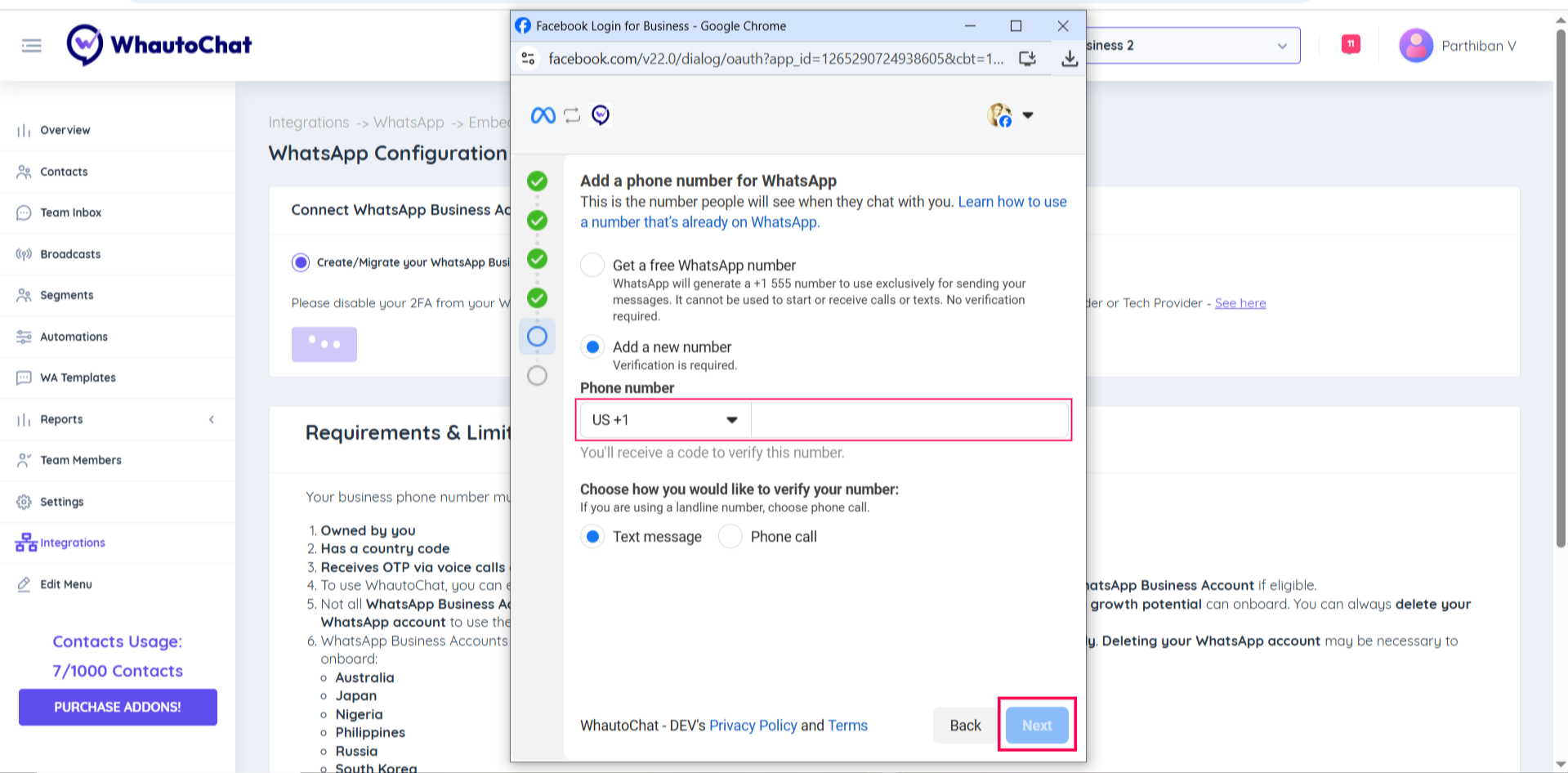Click the Edit Menu pencil icon

tap(24, 584)
